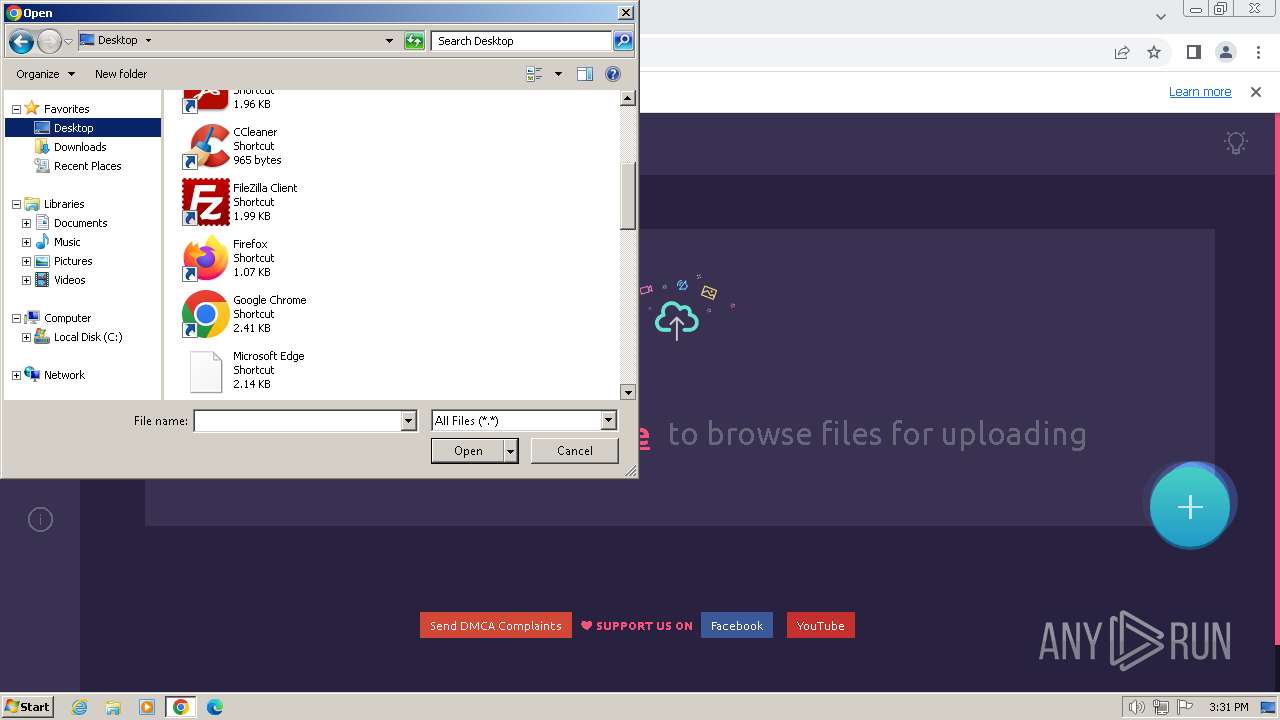Click Send DMCA Complaints button
This screenshot has width=1280, height=720.
click(496, 625)
